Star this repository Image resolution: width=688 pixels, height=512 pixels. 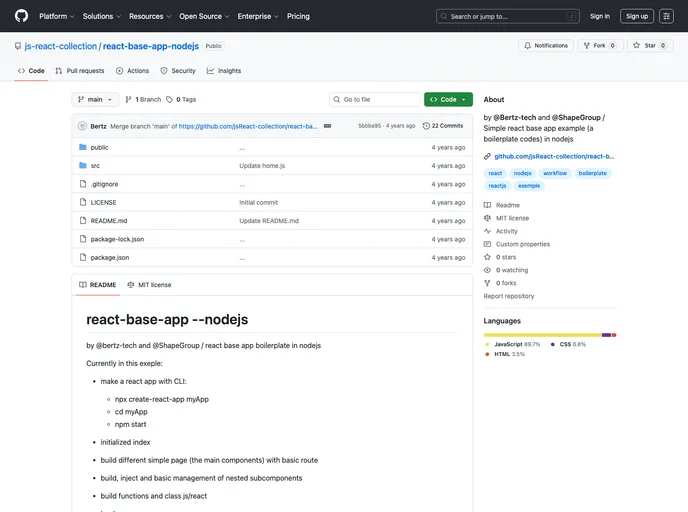[649, 46]
